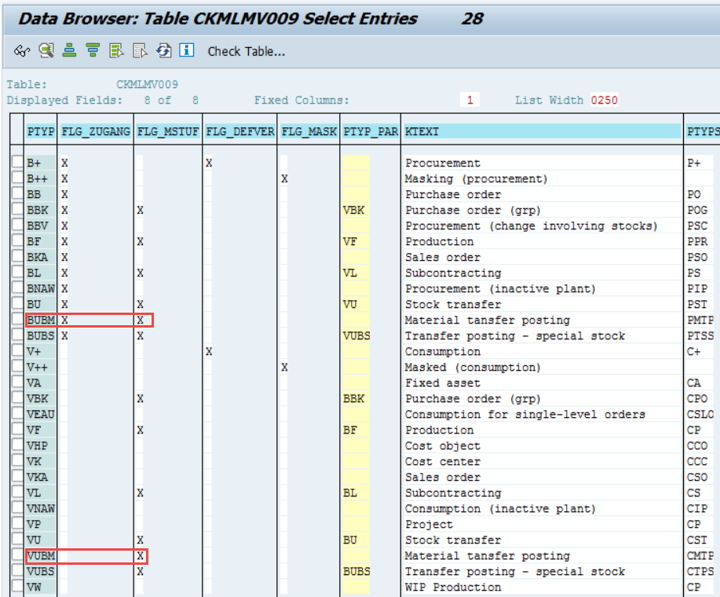Image resolution: width=720 pixels, height=597 pixels.
Task: Select the PTYP column header
Action: 40,131
